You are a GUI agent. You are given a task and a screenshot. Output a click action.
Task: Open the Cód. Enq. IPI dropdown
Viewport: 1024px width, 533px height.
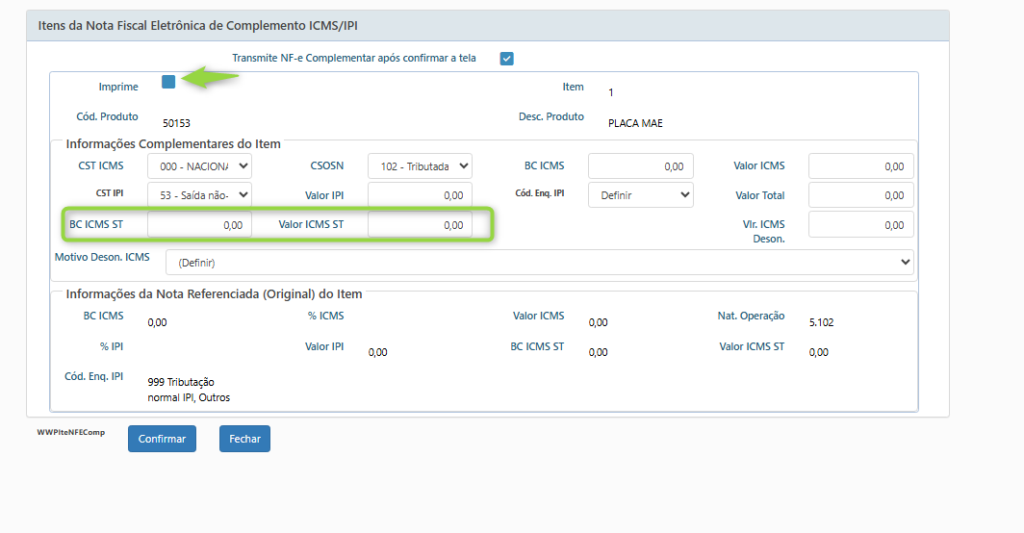point(640,195)
